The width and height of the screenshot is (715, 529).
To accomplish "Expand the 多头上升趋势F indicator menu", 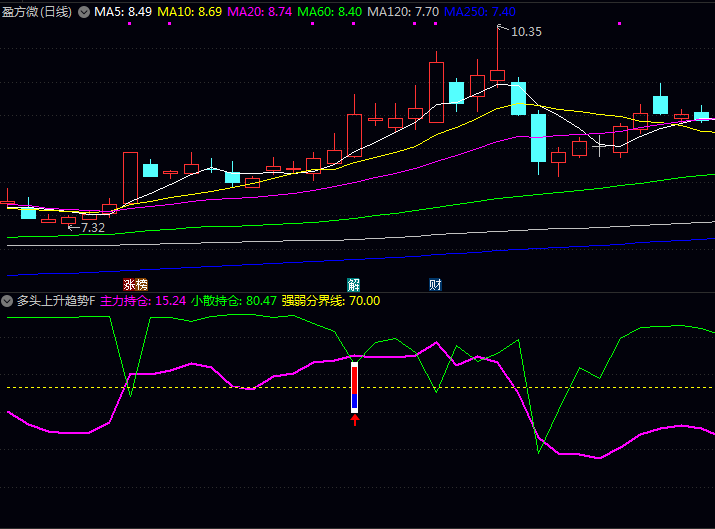I will (8, 300).
